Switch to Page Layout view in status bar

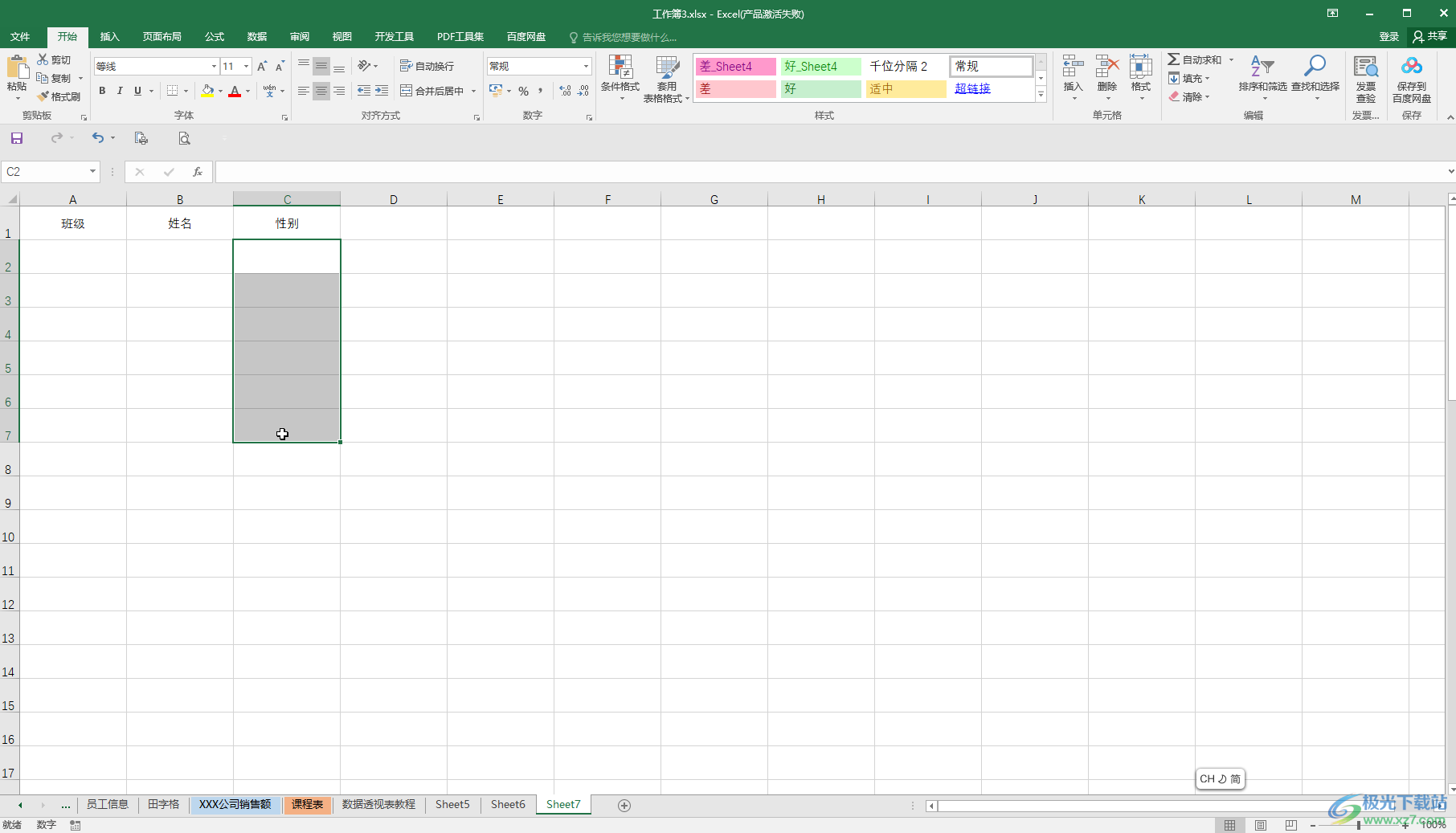[x=1261, y=825]
